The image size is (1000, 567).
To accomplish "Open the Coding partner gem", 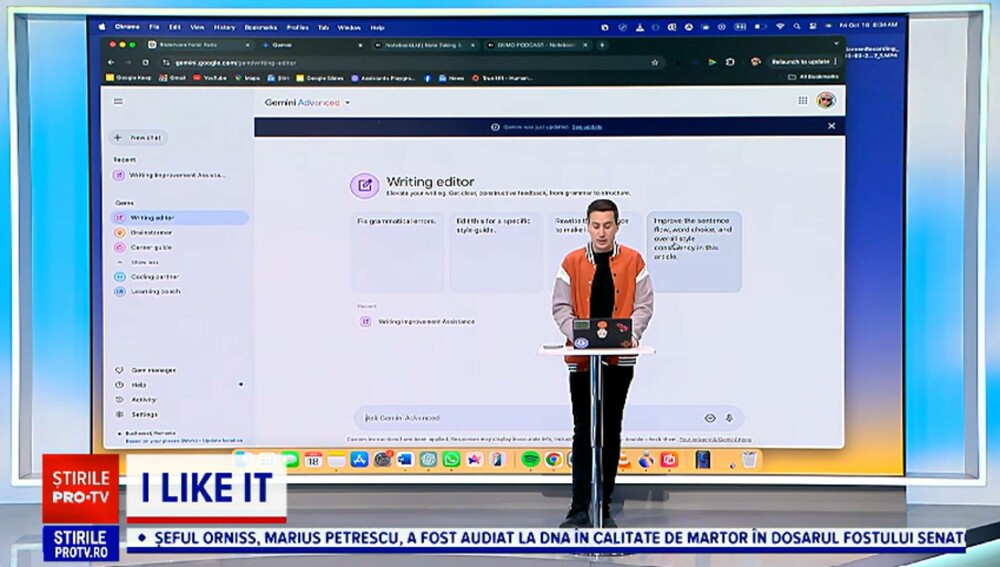I will coord(154,277).
